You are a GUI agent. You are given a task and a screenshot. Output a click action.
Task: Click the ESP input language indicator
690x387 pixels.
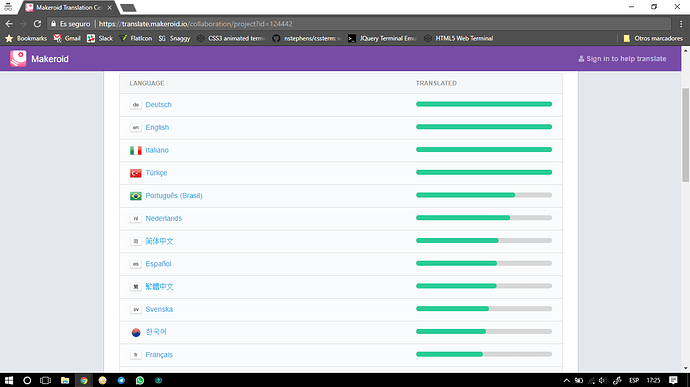click(634, 380)
